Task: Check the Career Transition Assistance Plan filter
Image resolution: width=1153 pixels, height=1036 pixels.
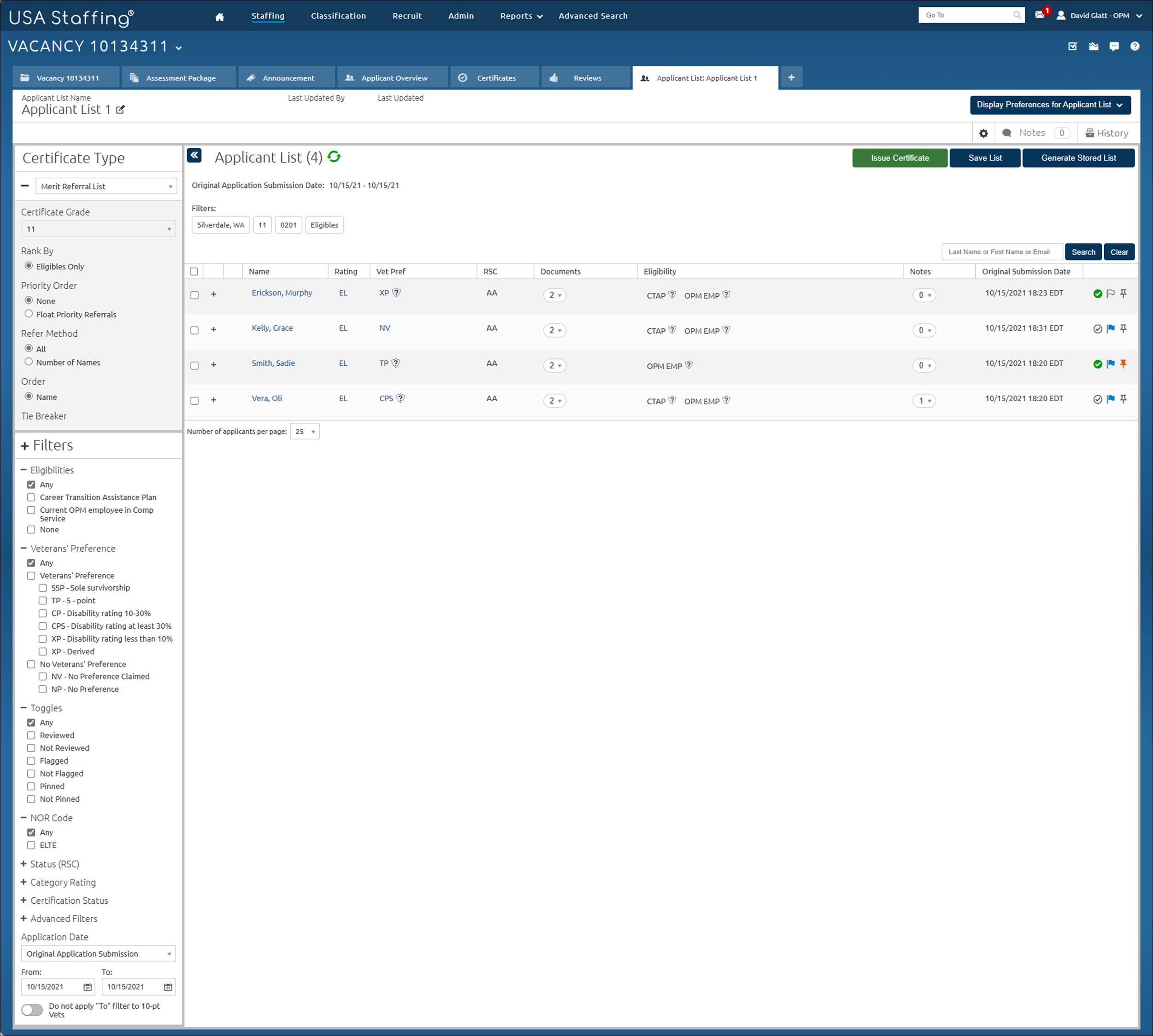Action: pos(31,497)
